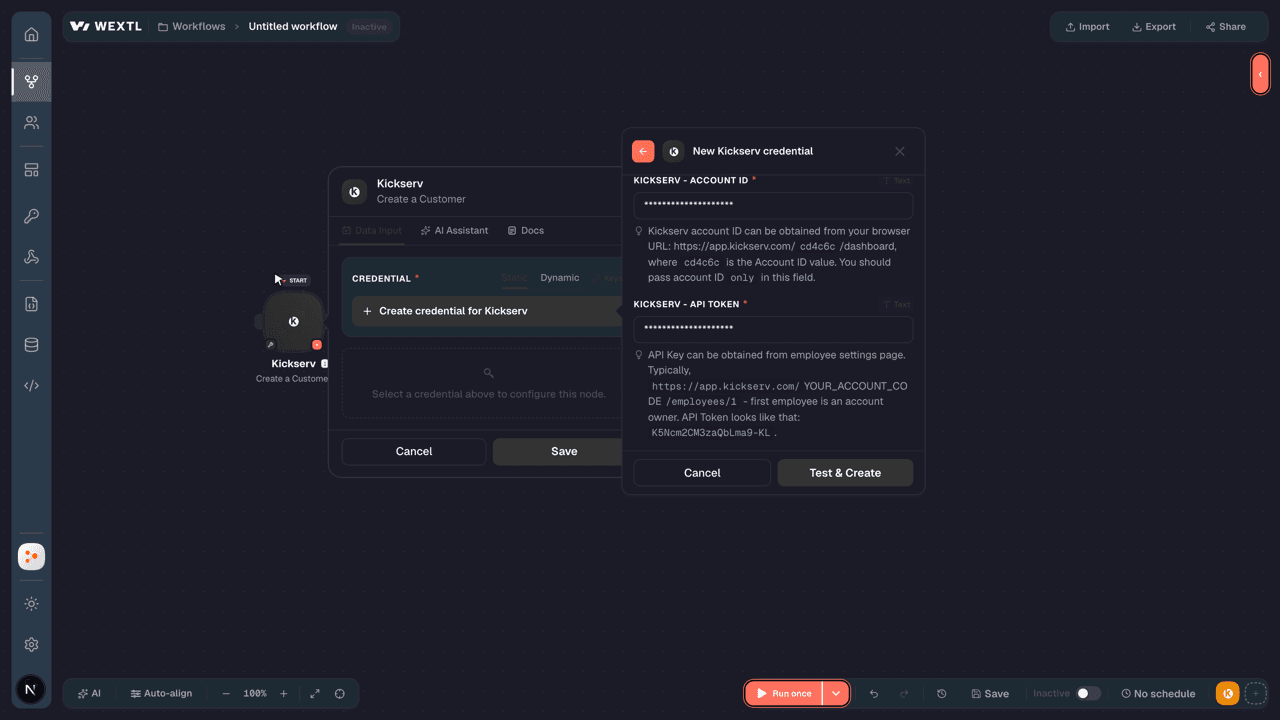The height and width of the screenshot is (720, 1280).
Task: Select the Dynamic credential mode
Action: pos(560,278)
